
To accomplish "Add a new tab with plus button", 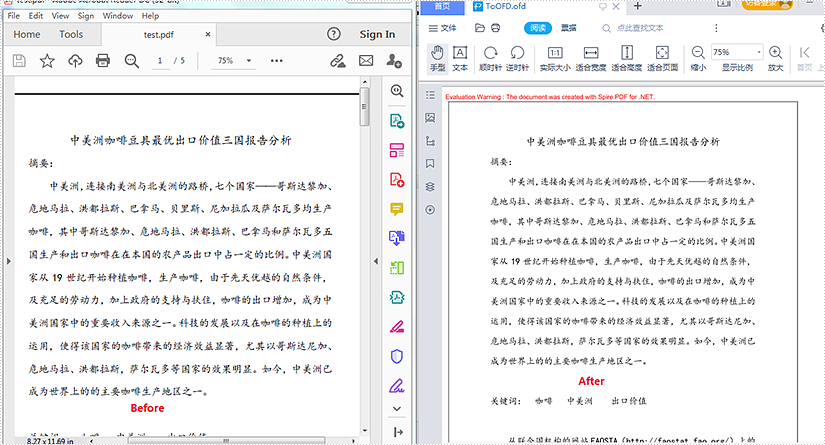I will point(638,6).
